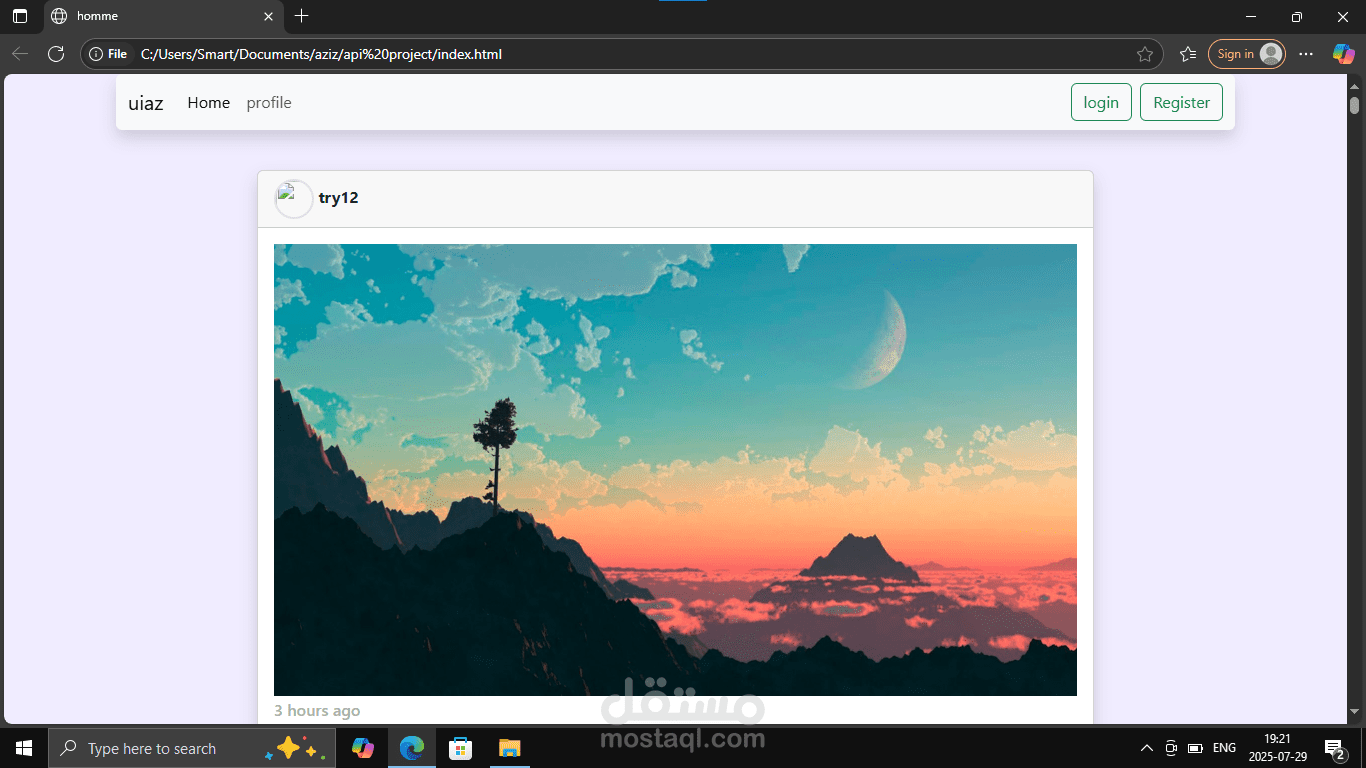Viewport: 1366px width, 768px height.
Task: Click the try12 user avatar
Action: click(x=294, y=199)
